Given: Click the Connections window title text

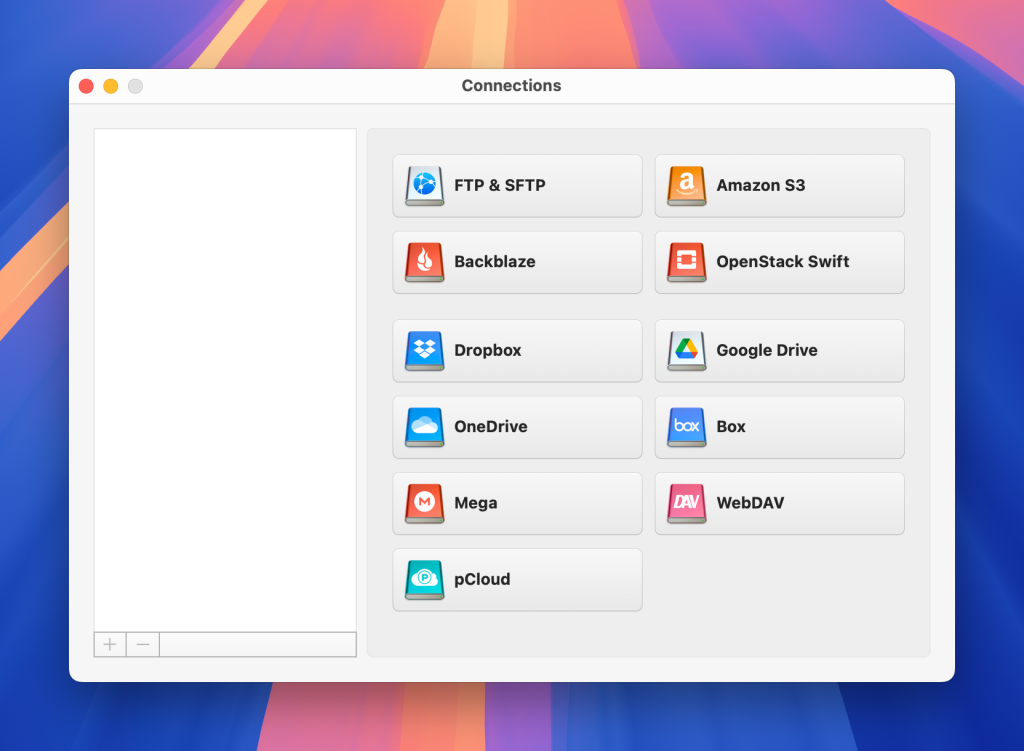Looking at the screenshot, I should coord(511,86).
